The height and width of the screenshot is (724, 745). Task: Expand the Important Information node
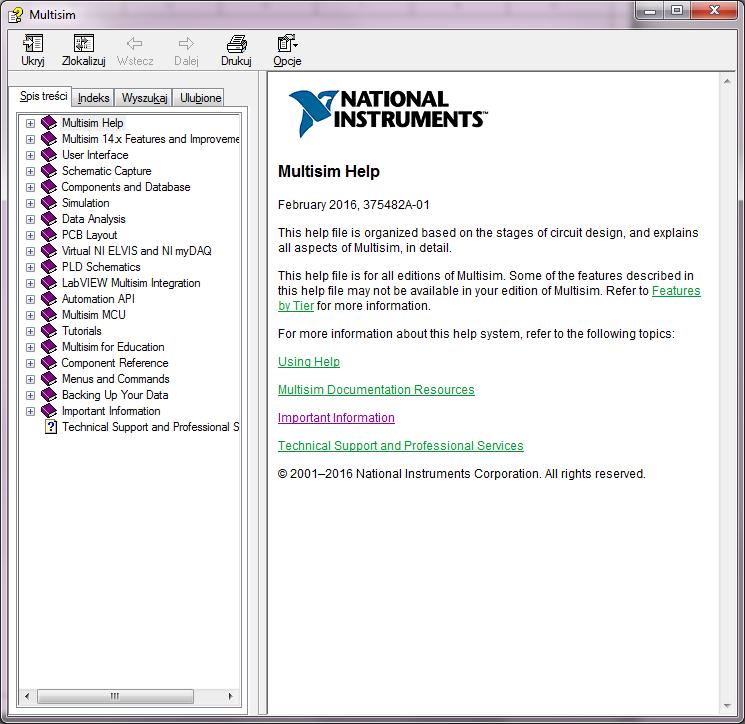pyautogui.click(x=30, y=411)
